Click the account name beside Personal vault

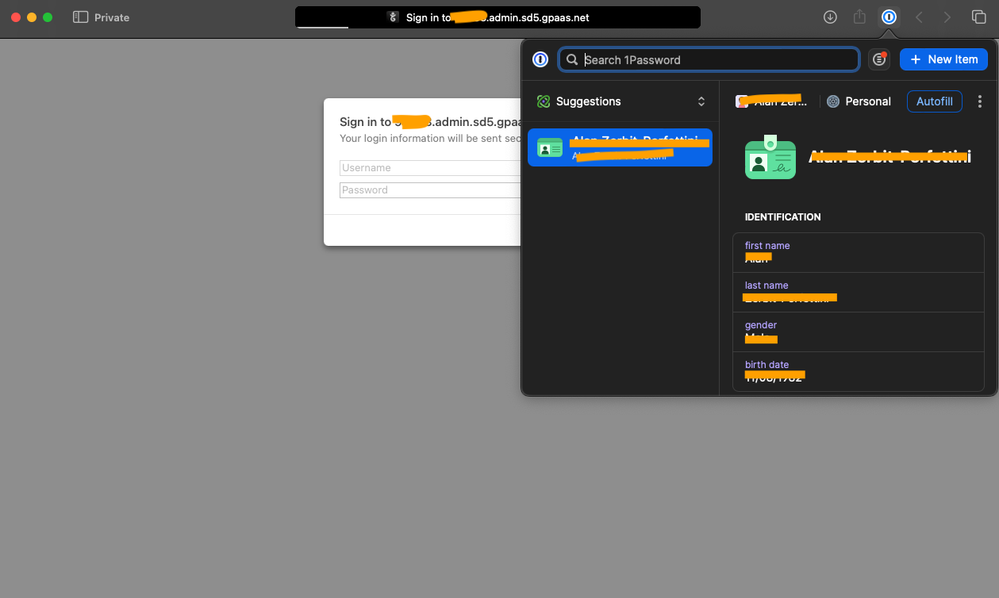770,102
